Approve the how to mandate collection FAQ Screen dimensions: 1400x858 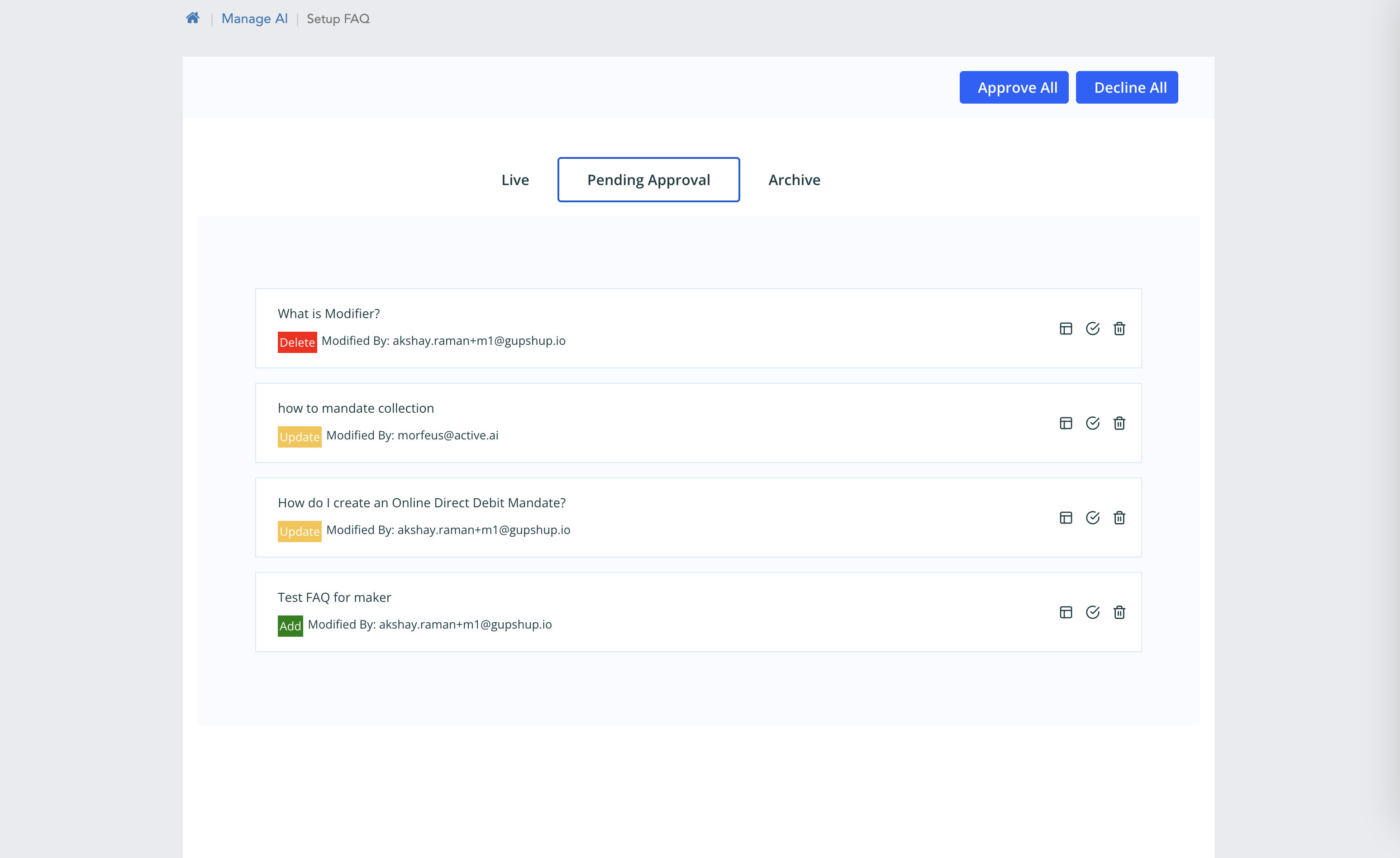click(1093, 423)
